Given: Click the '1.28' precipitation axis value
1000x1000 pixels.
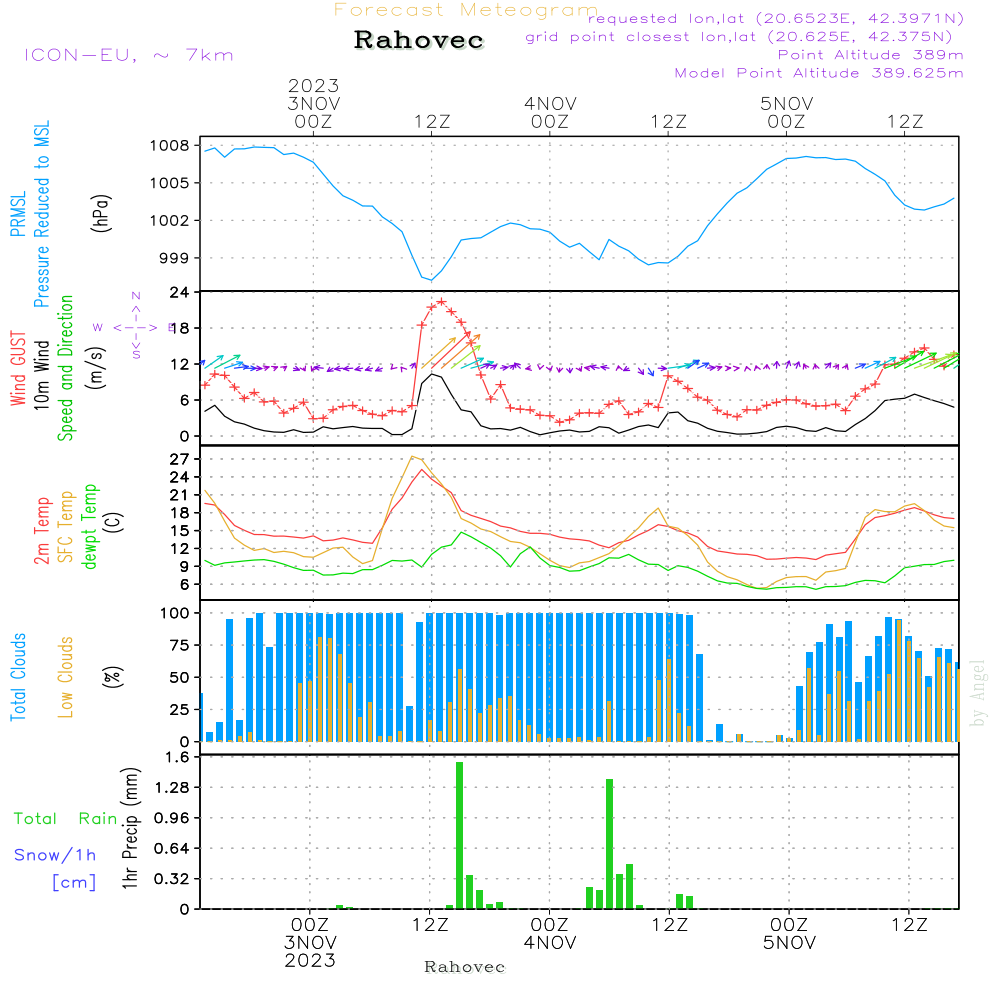Looking at the screenshot, I should pyautogui.click(x=172, y=787).
